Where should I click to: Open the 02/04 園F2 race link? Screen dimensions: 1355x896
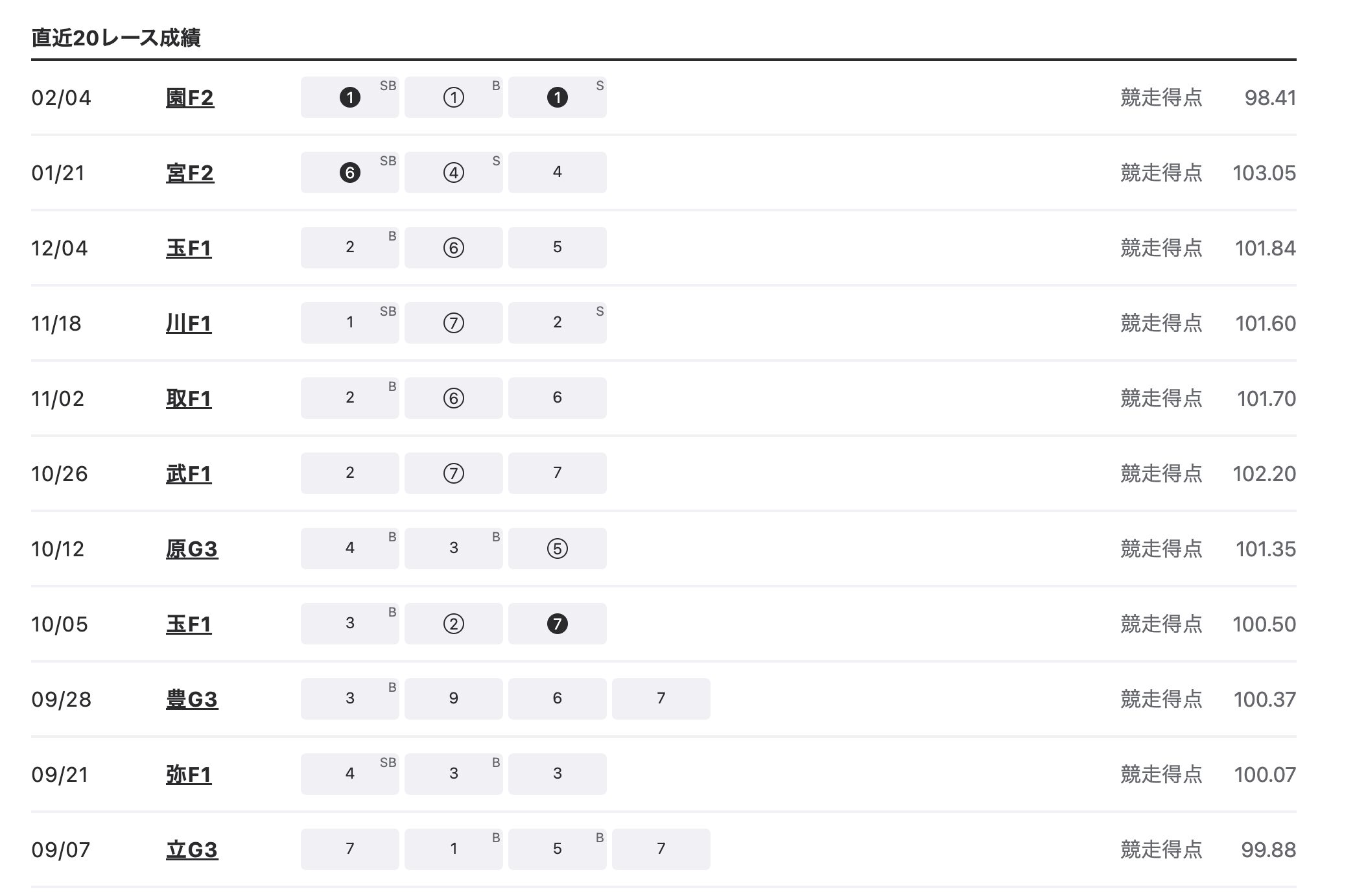(x=189, y=98)
